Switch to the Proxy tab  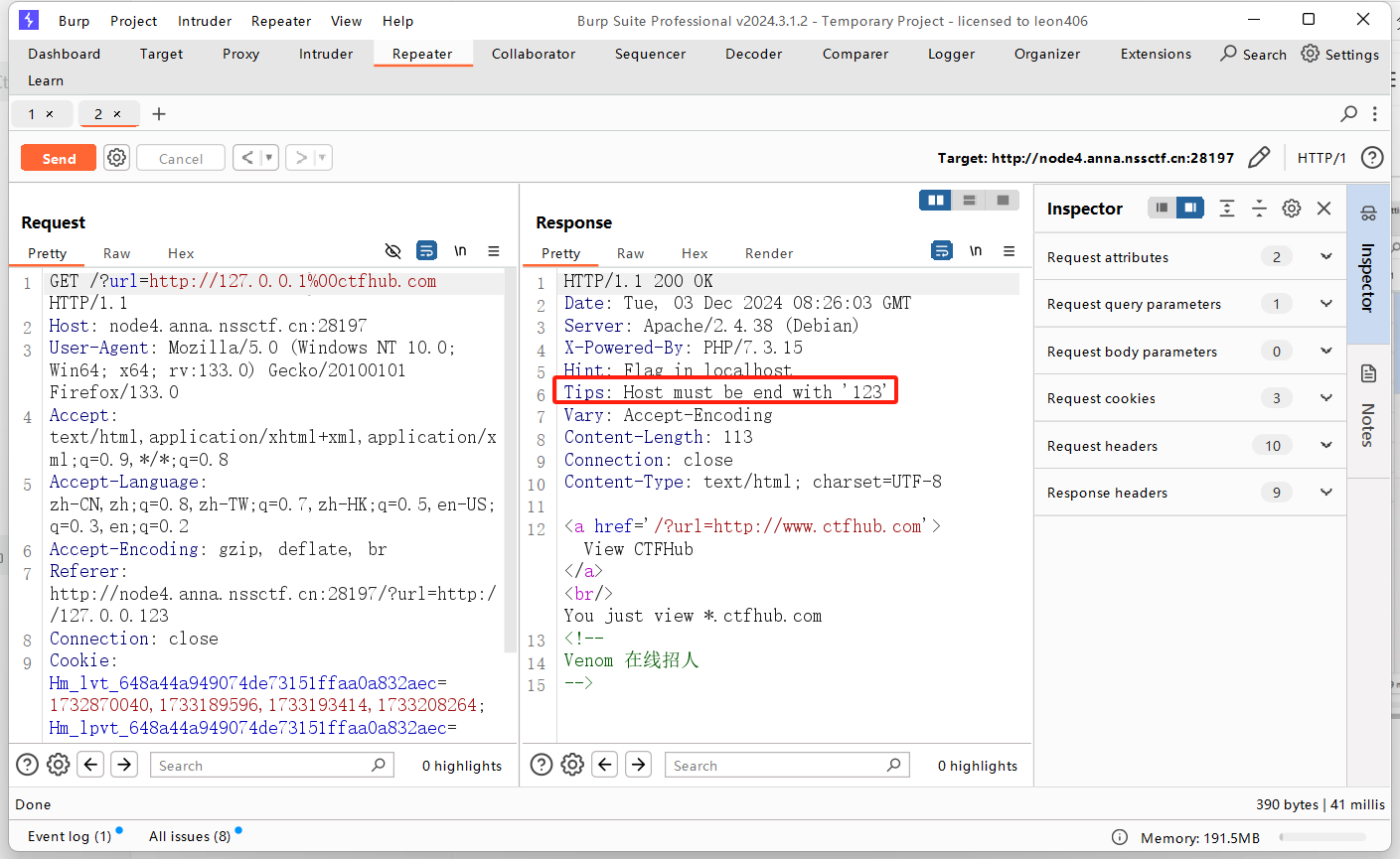(x=240, y=54)
